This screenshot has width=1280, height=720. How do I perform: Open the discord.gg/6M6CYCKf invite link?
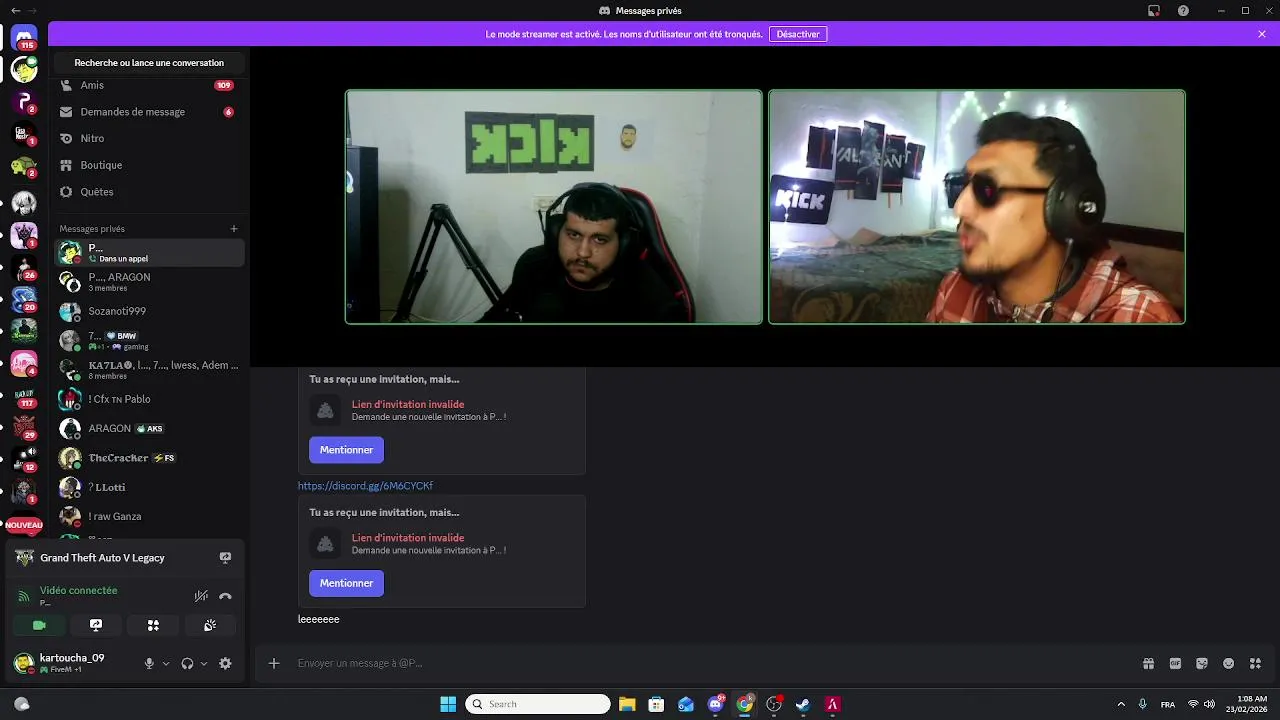[x=365, y=486]
